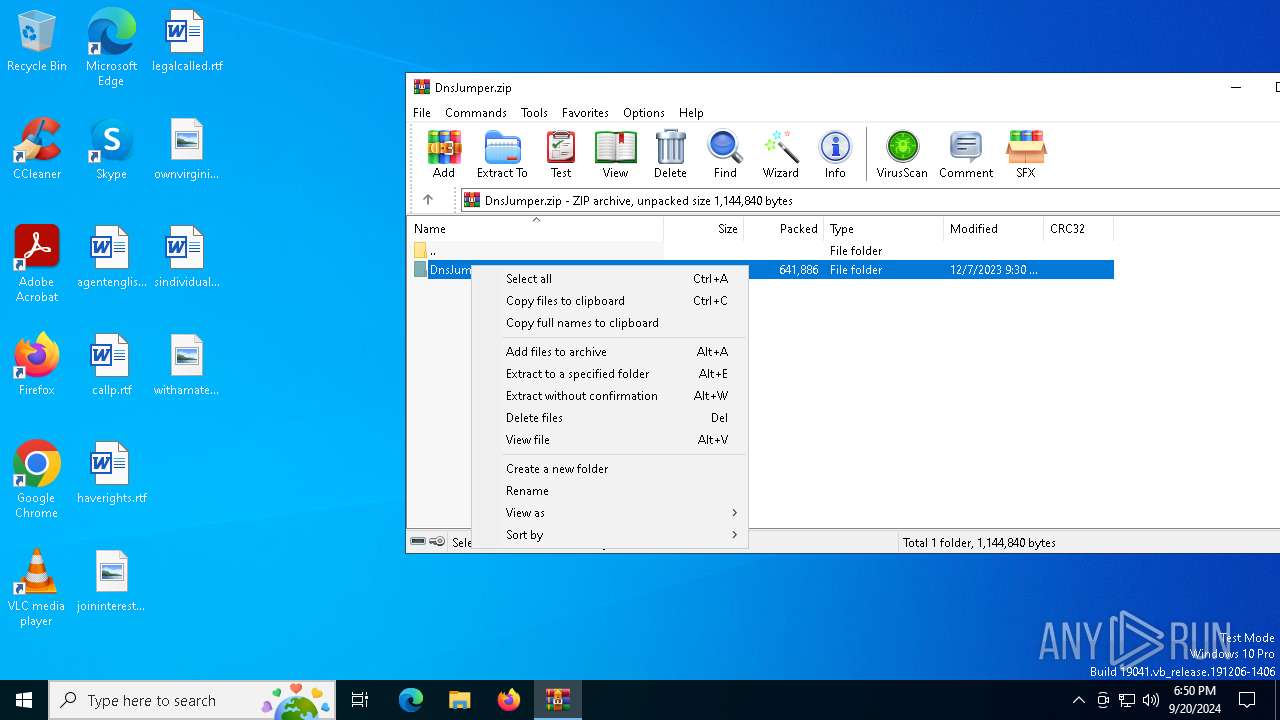The image size is (1280, 720).
Task: Click the Comment toolbar icon
Action: click(966, 154)
